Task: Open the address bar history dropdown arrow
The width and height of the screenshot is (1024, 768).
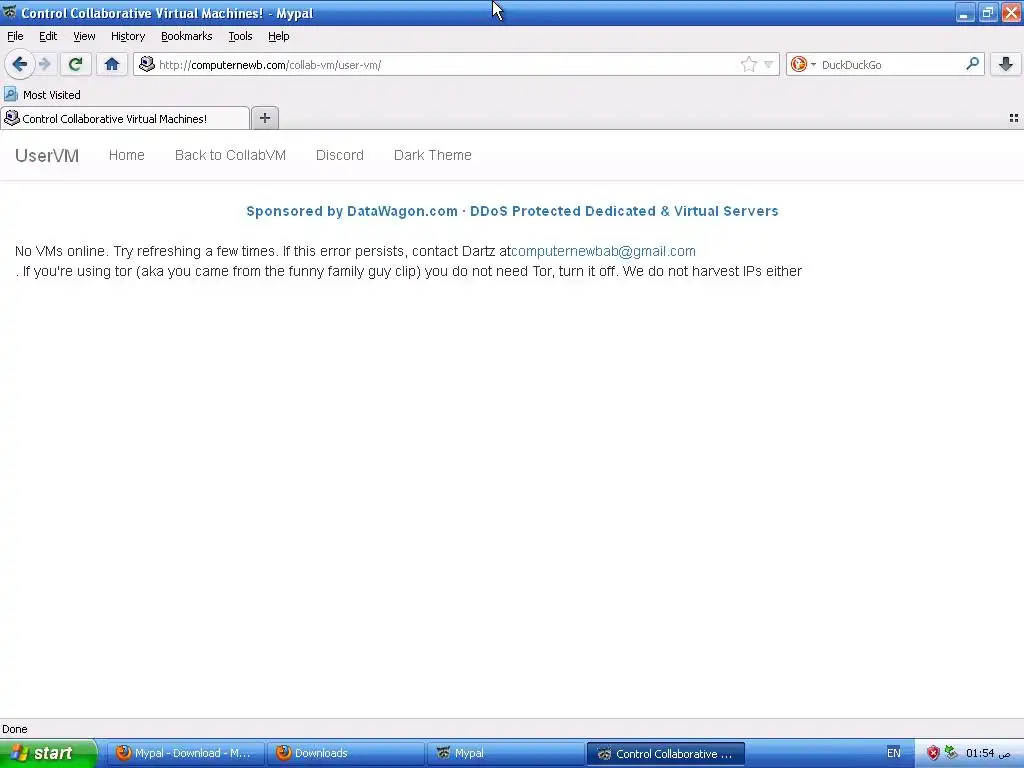Action: pyautogui.click(x=769, y=65)
